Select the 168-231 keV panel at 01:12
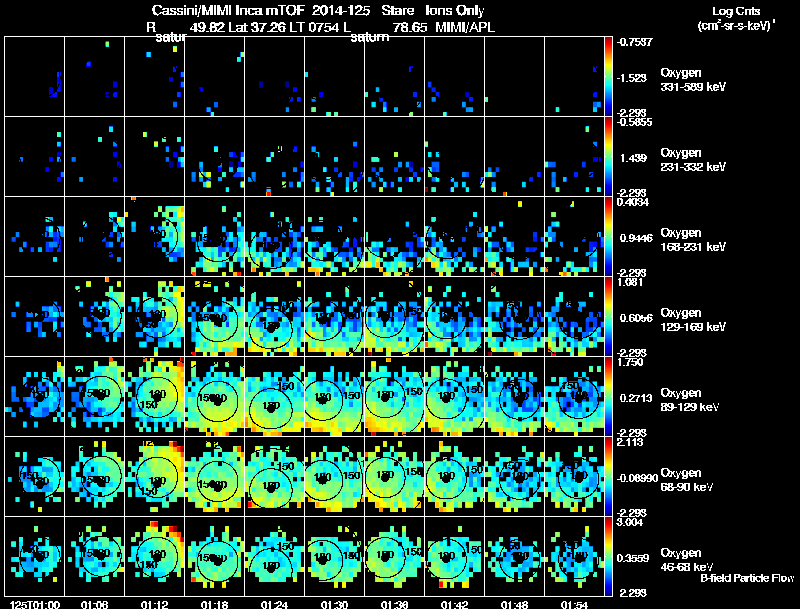The height and width of the screenshot is (609, 800). [155, 237]
